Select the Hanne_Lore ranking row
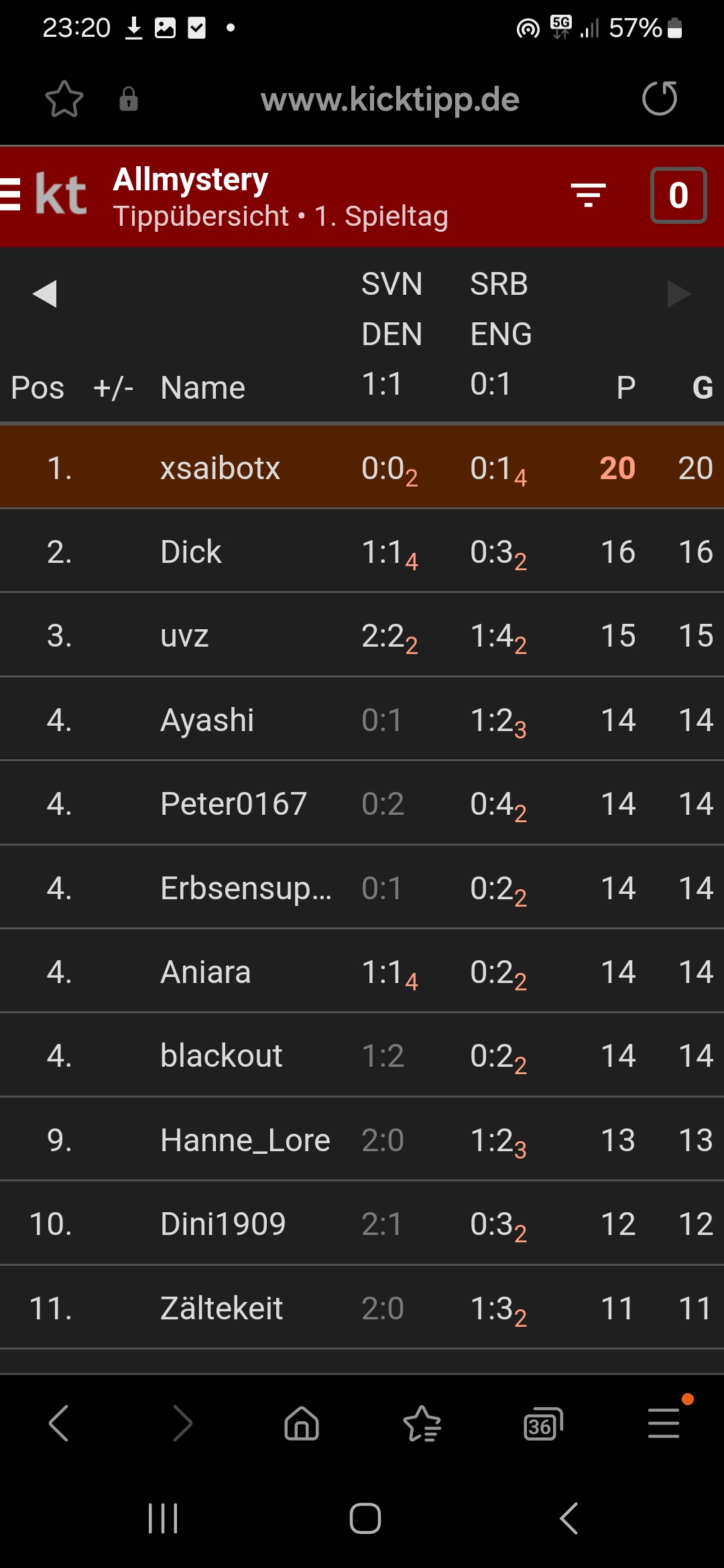Screen dimensions: 724x1568 pos(362,1139)
